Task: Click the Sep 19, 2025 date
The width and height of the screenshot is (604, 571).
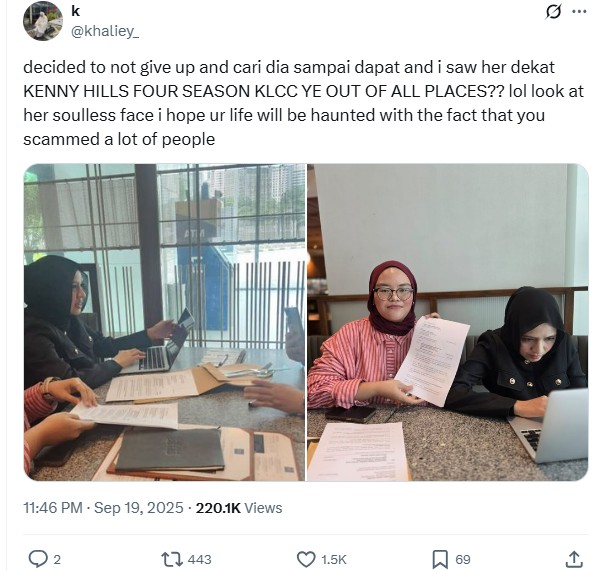Action: pyautogui.click(x=139, y=507)
